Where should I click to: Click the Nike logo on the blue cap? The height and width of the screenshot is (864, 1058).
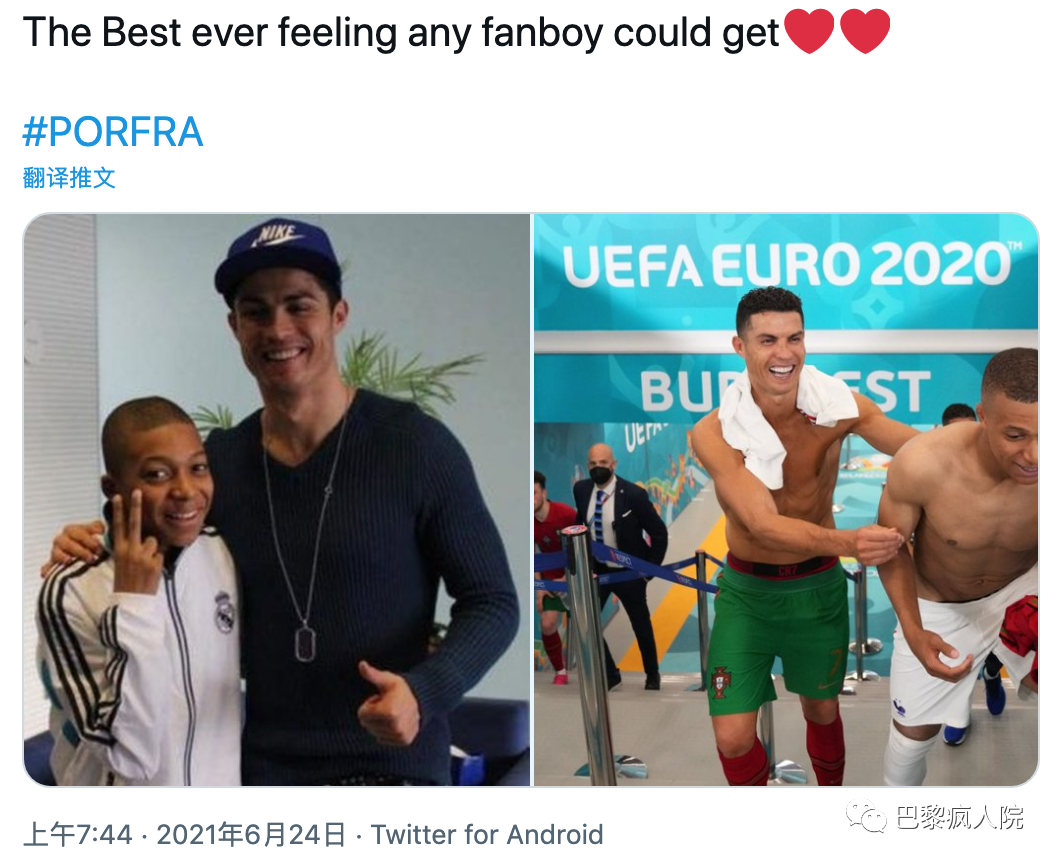[278, 234]
